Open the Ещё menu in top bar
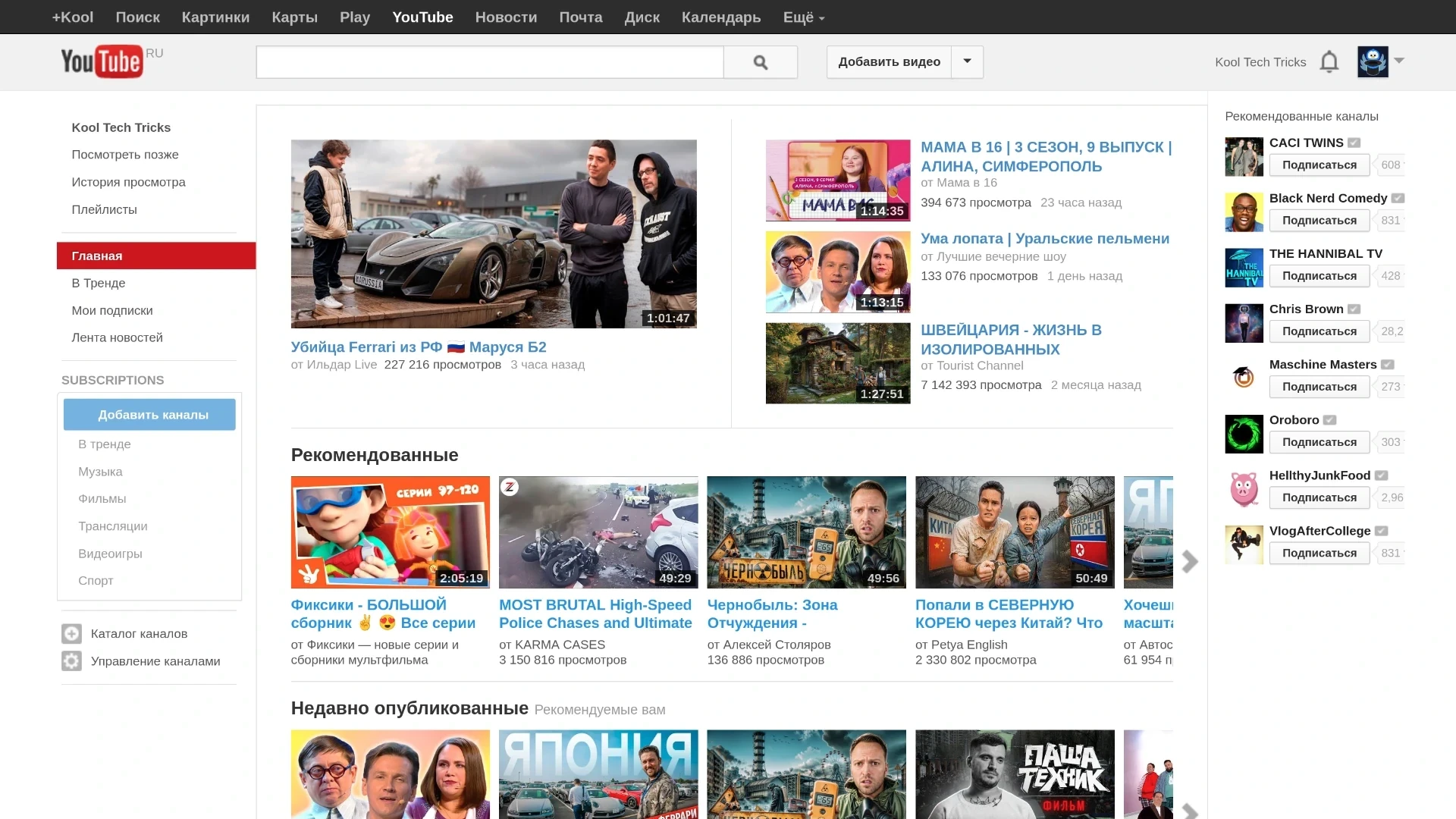The width and height of the screenshot is (1456, 819). 804,17
